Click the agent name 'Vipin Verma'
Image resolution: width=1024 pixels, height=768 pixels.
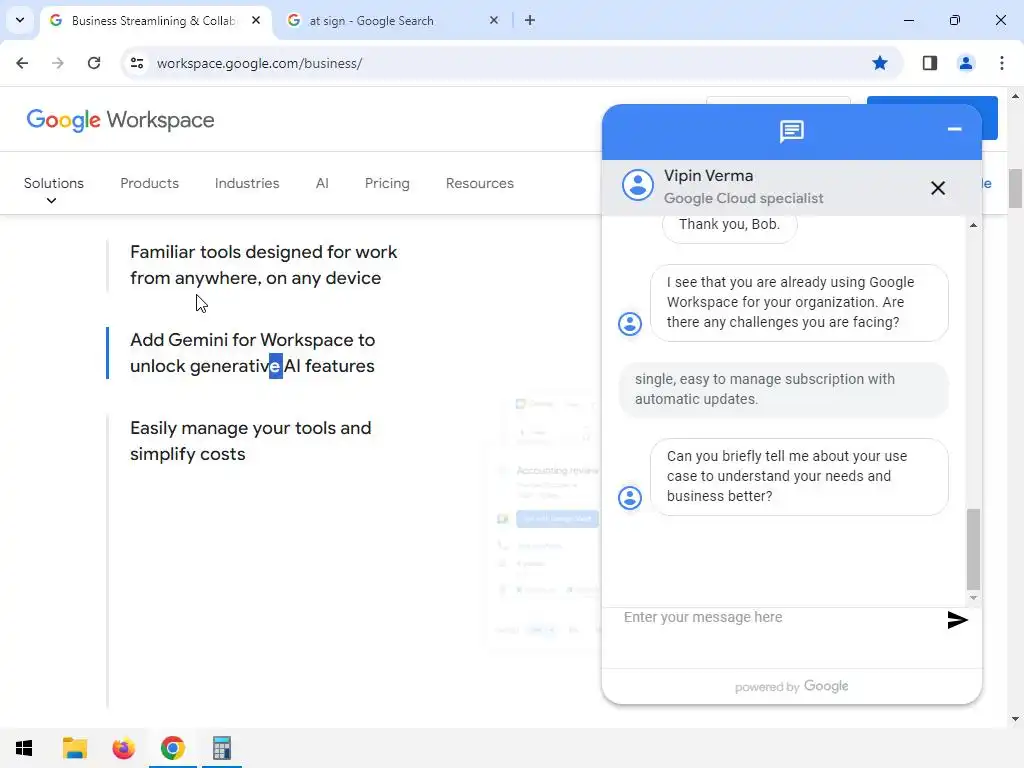click(x=709, y=176)
